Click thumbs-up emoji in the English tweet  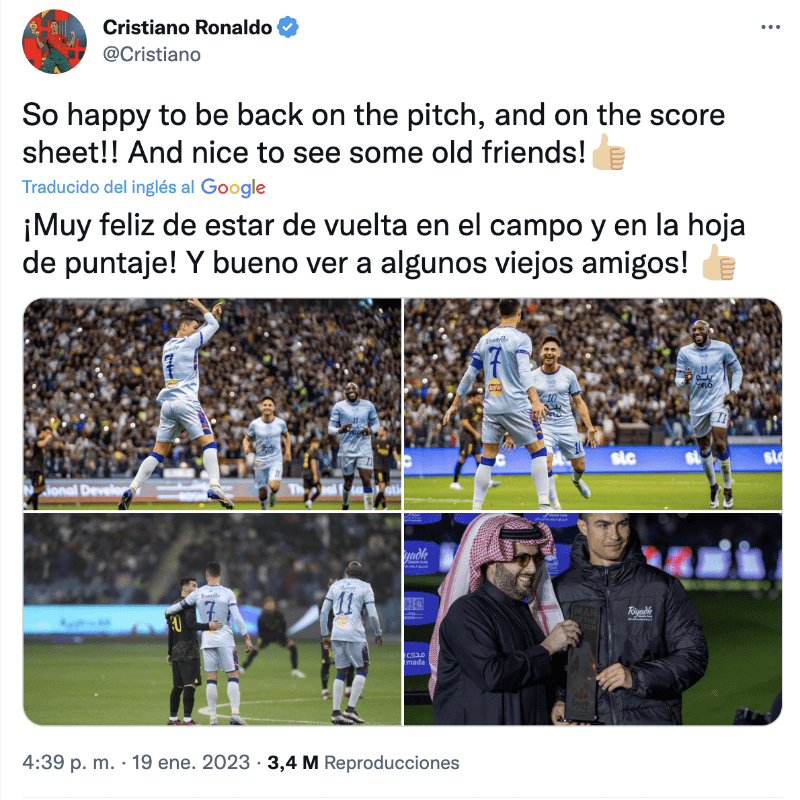click(608, 152)
